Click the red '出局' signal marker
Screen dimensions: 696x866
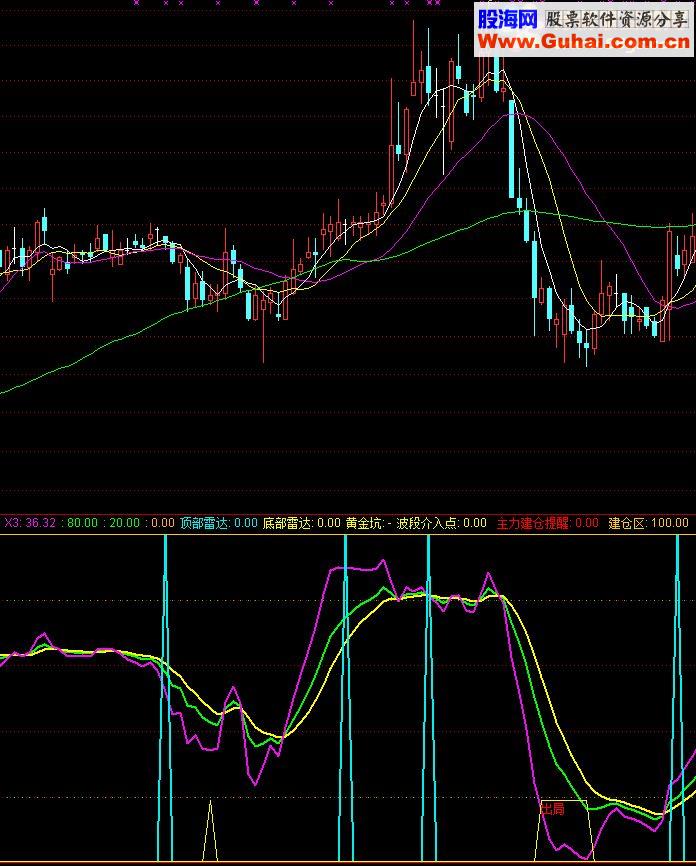pos(552,809)
